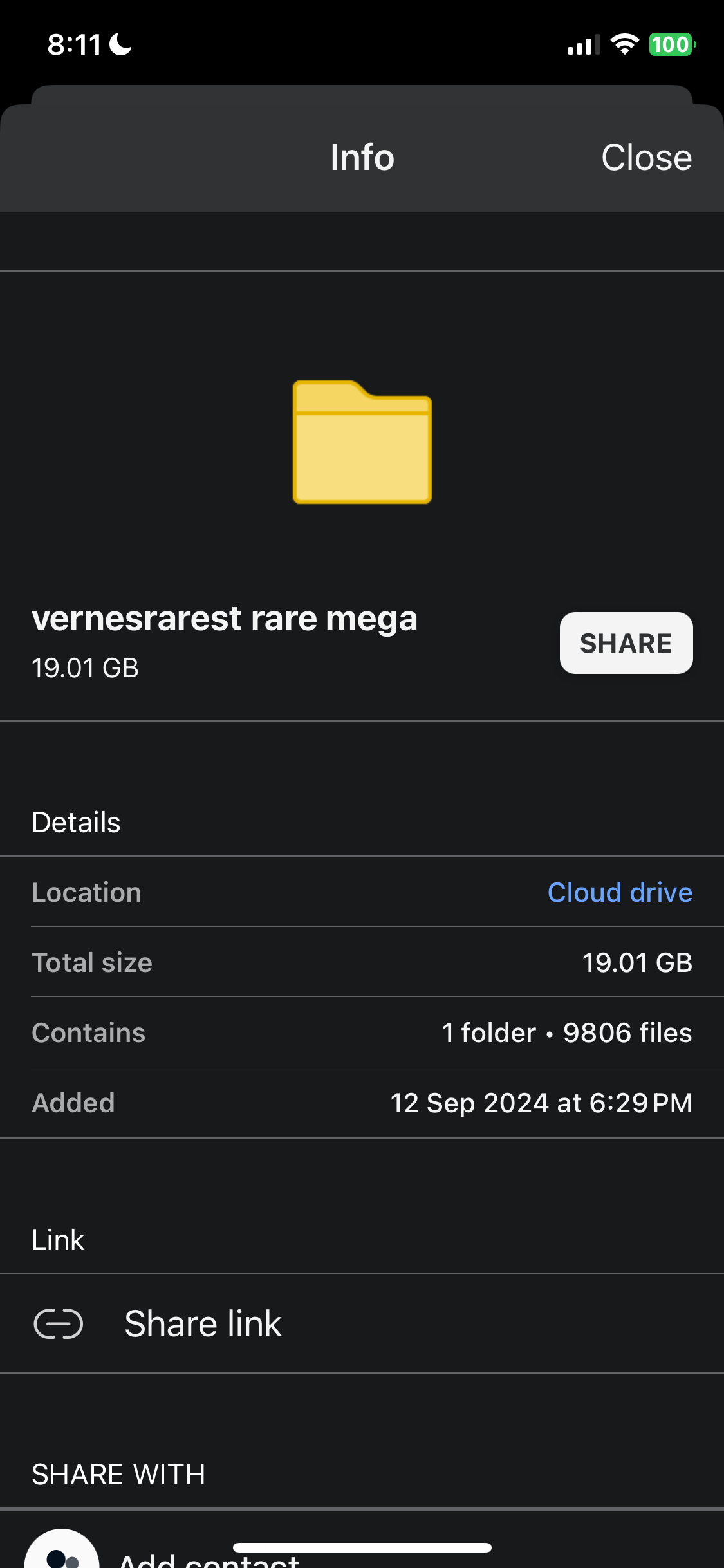The height and width of the screenshot is (1568, 724).
Task: Tap the green battery indicator
Action: point(671,44)
